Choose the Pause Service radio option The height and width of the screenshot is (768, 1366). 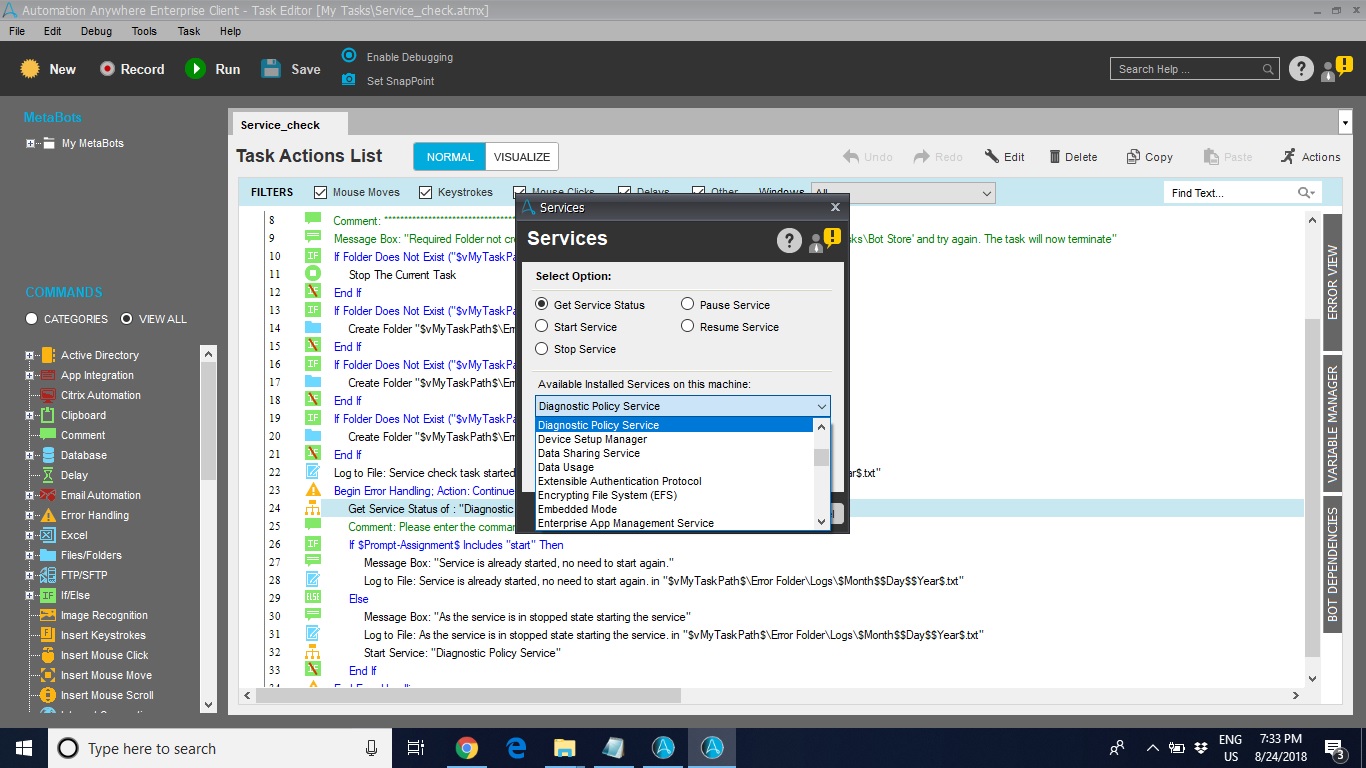[688, 304]
